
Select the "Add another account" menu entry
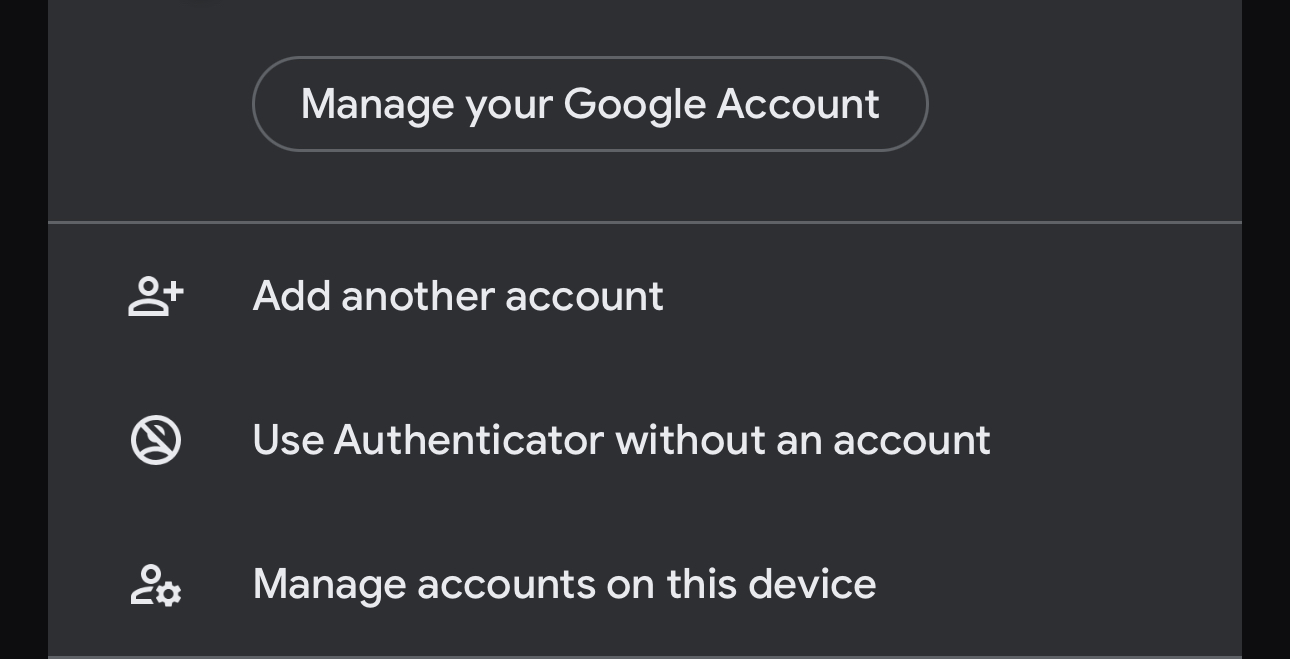click(x=458, y=296)
